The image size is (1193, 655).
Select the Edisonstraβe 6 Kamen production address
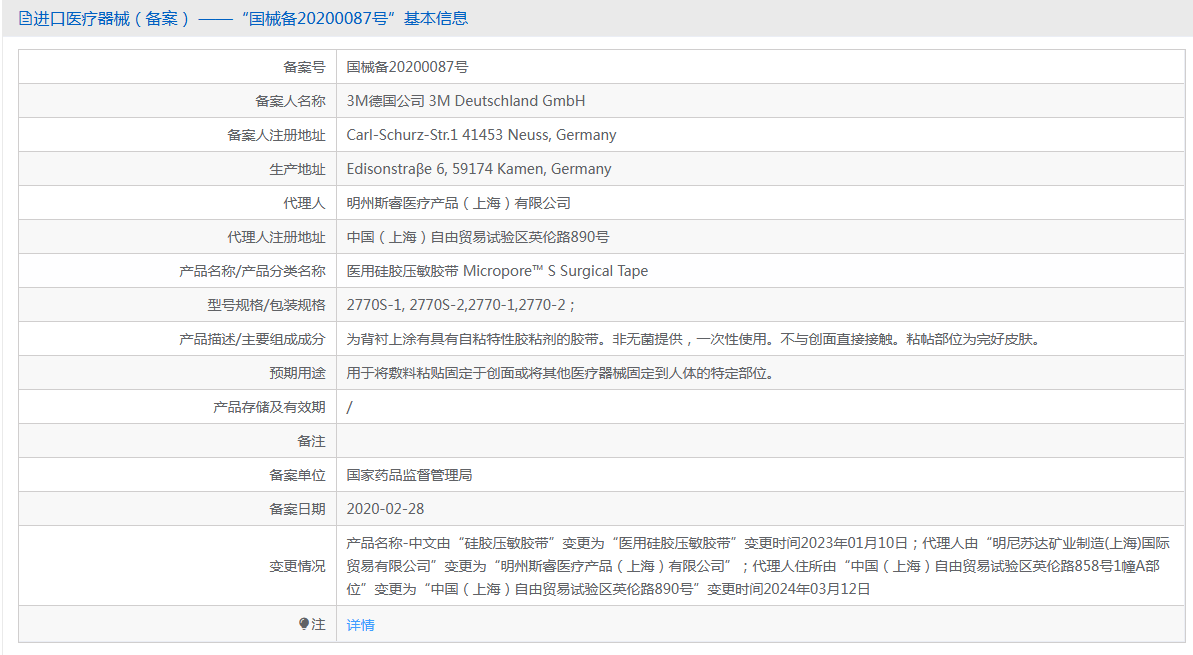[x=479, y=169]
